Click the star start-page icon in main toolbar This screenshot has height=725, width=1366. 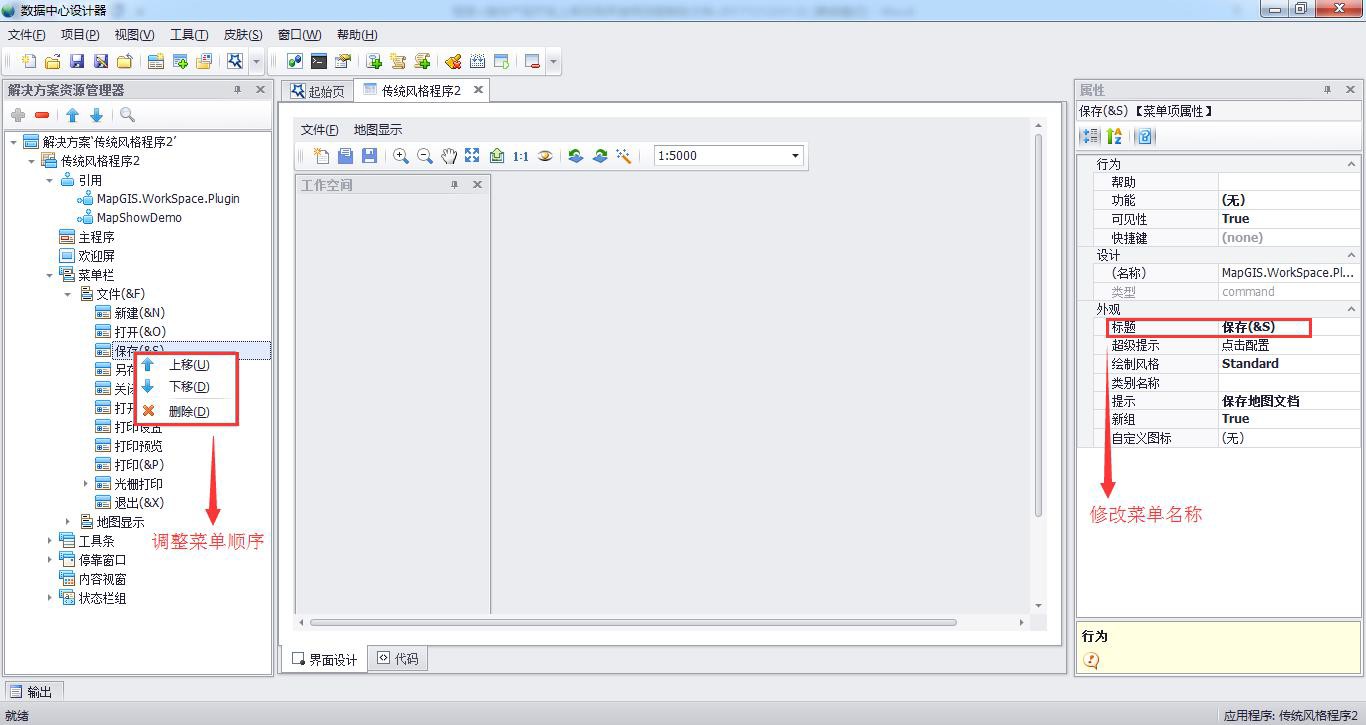coord(235,61)
